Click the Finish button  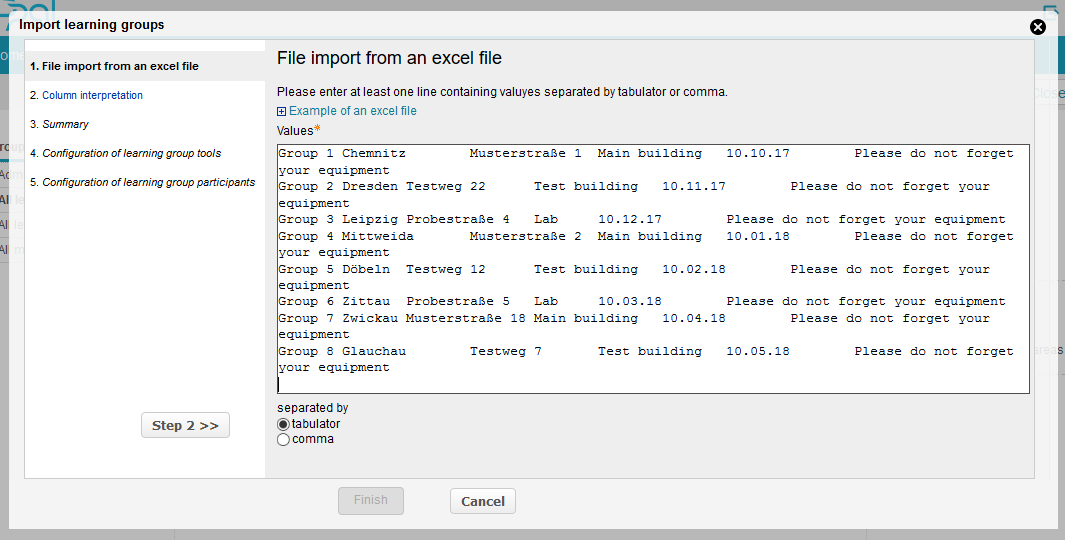click(x=370, y=500)
